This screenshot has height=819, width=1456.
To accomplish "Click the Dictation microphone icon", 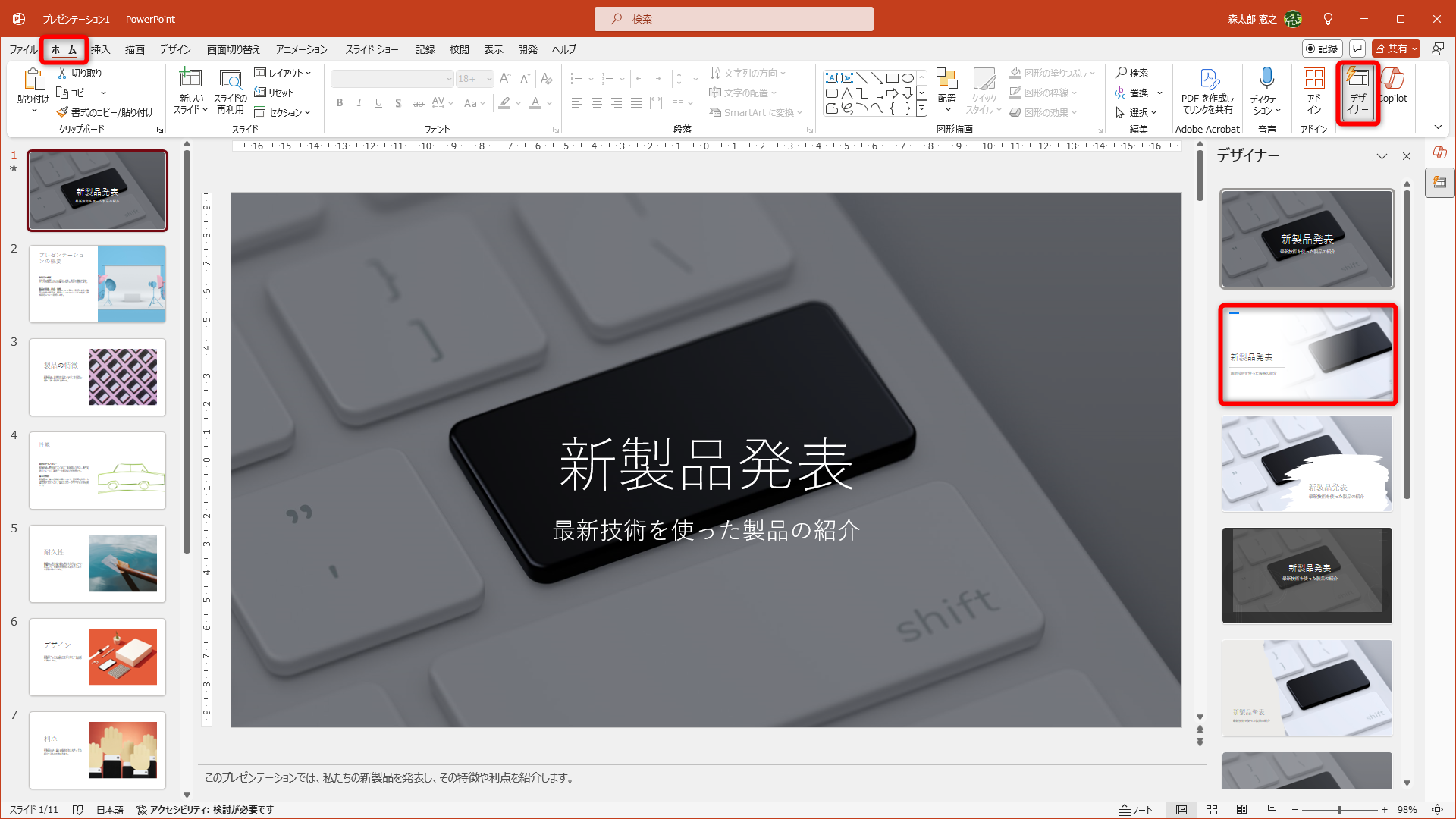I will click(x=1266, y=78).
